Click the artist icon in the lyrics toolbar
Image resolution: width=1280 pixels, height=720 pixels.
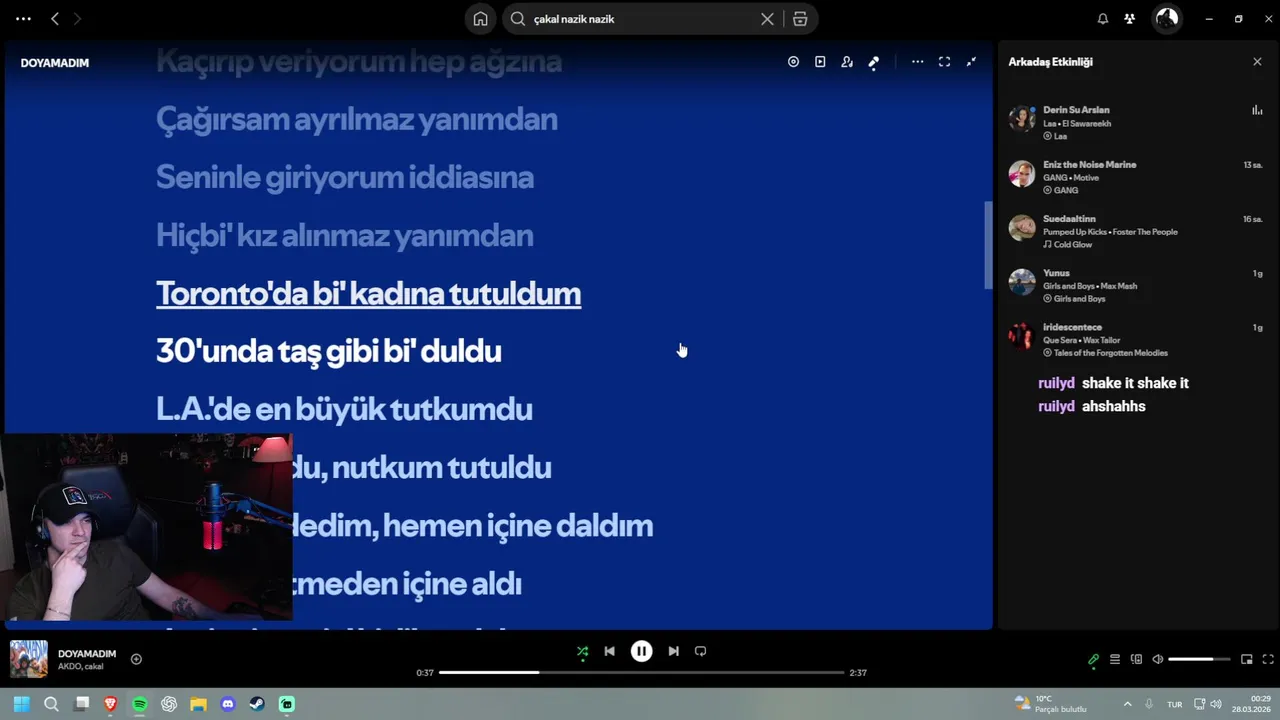tap(847, 62)
